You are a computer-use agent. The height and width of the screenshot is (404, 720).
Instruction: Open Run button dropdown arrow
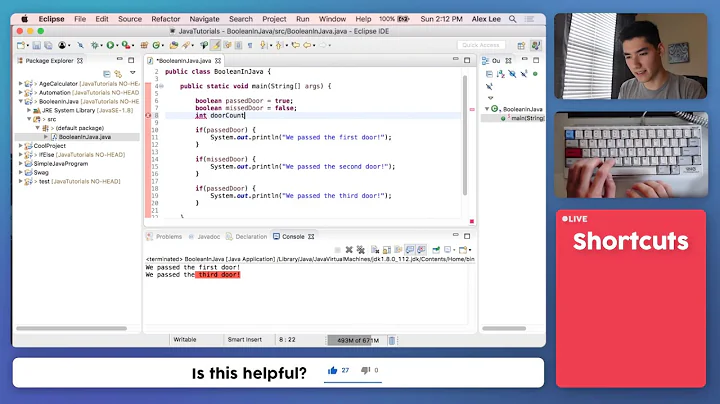click(117, 45)
